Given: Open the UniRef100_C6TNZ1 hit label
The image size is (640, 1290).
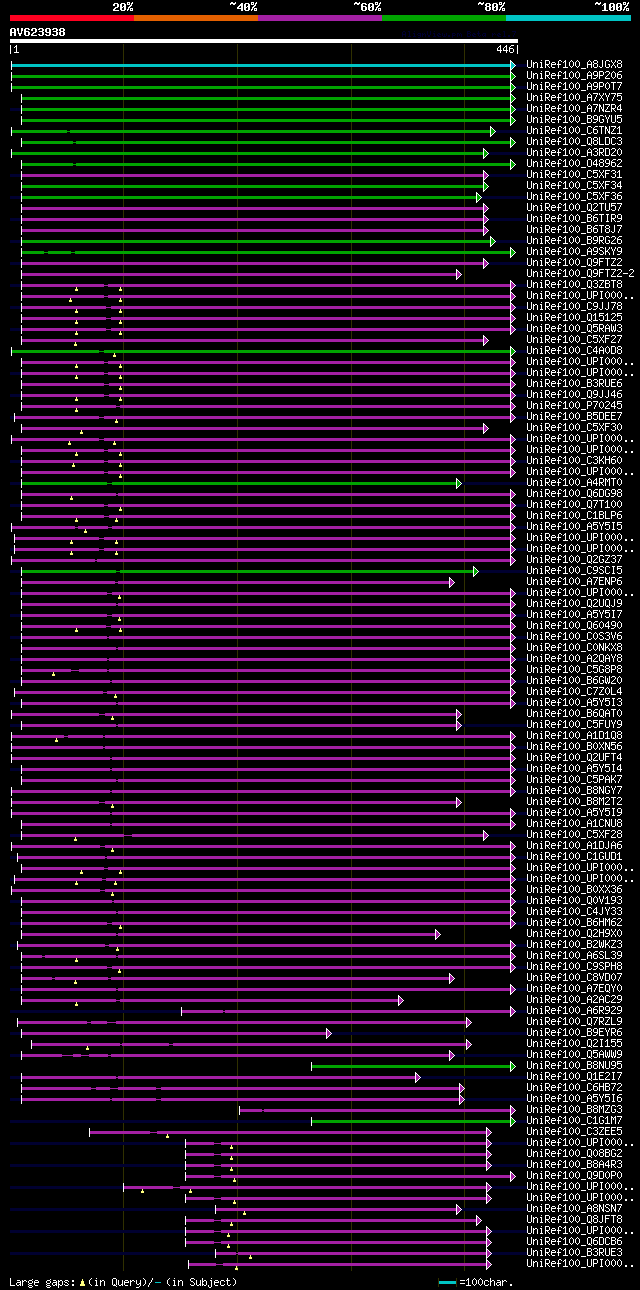Looking at the screenshot, I should click(574, 130).
